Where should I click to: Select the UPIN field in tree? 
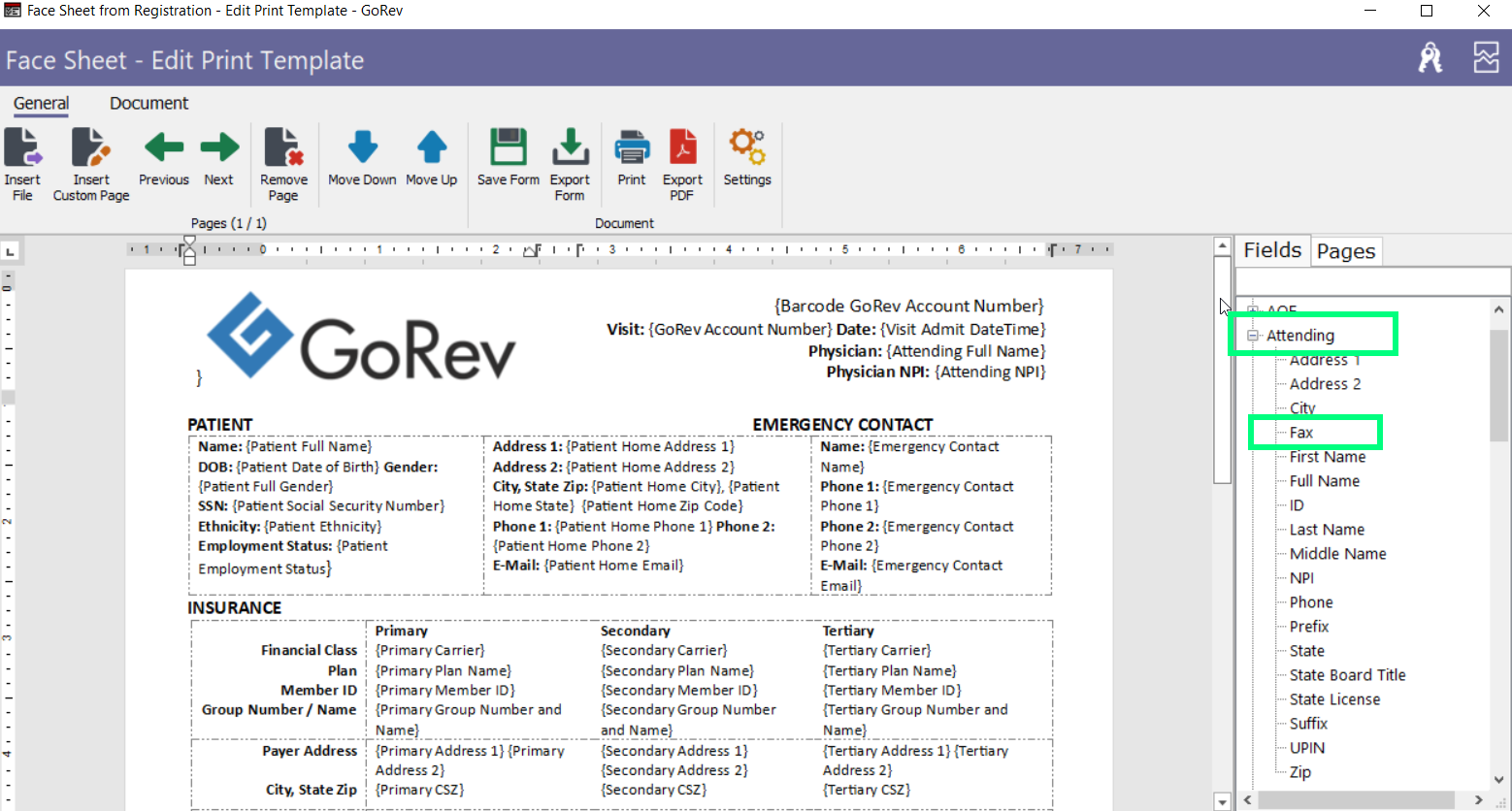(1307, 748)
